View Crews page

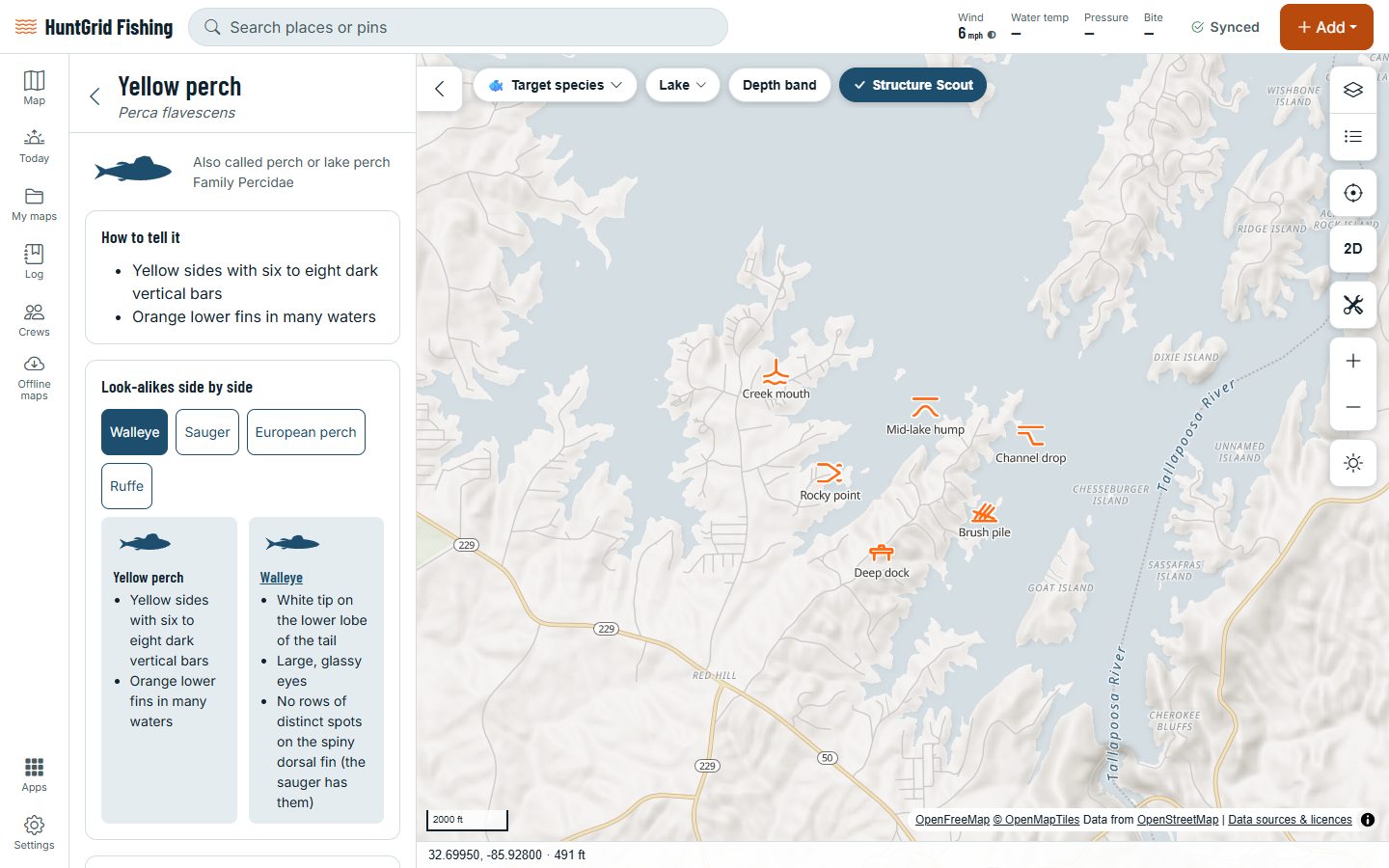tap(34, 319)
